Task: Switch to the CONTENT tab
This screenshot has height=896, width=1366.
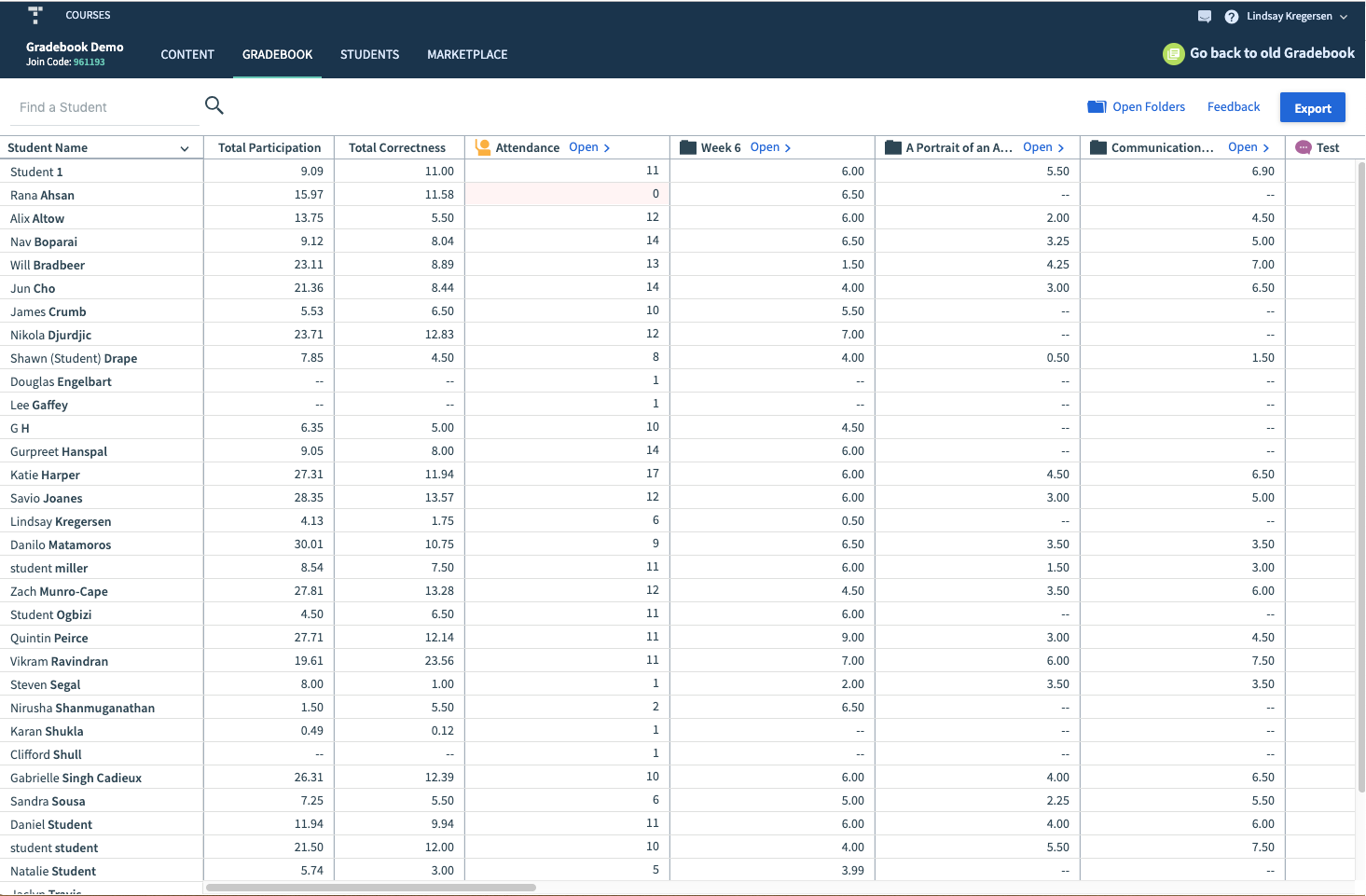Action: coord(187,55)
